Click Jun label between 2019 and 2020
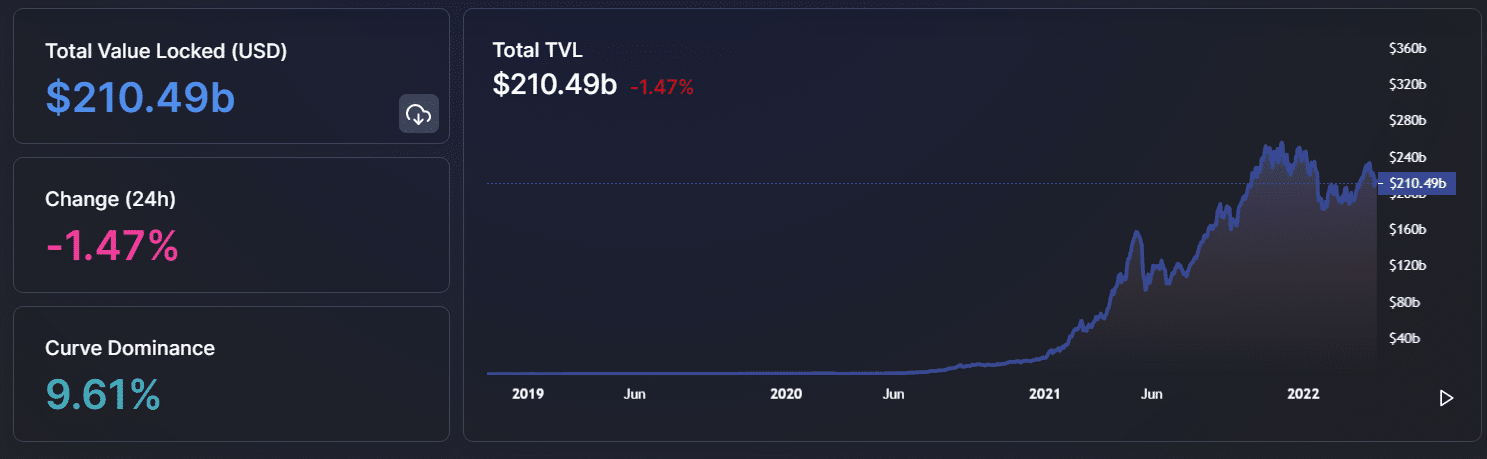1487x459 pixels. click(x=634, y=394)
